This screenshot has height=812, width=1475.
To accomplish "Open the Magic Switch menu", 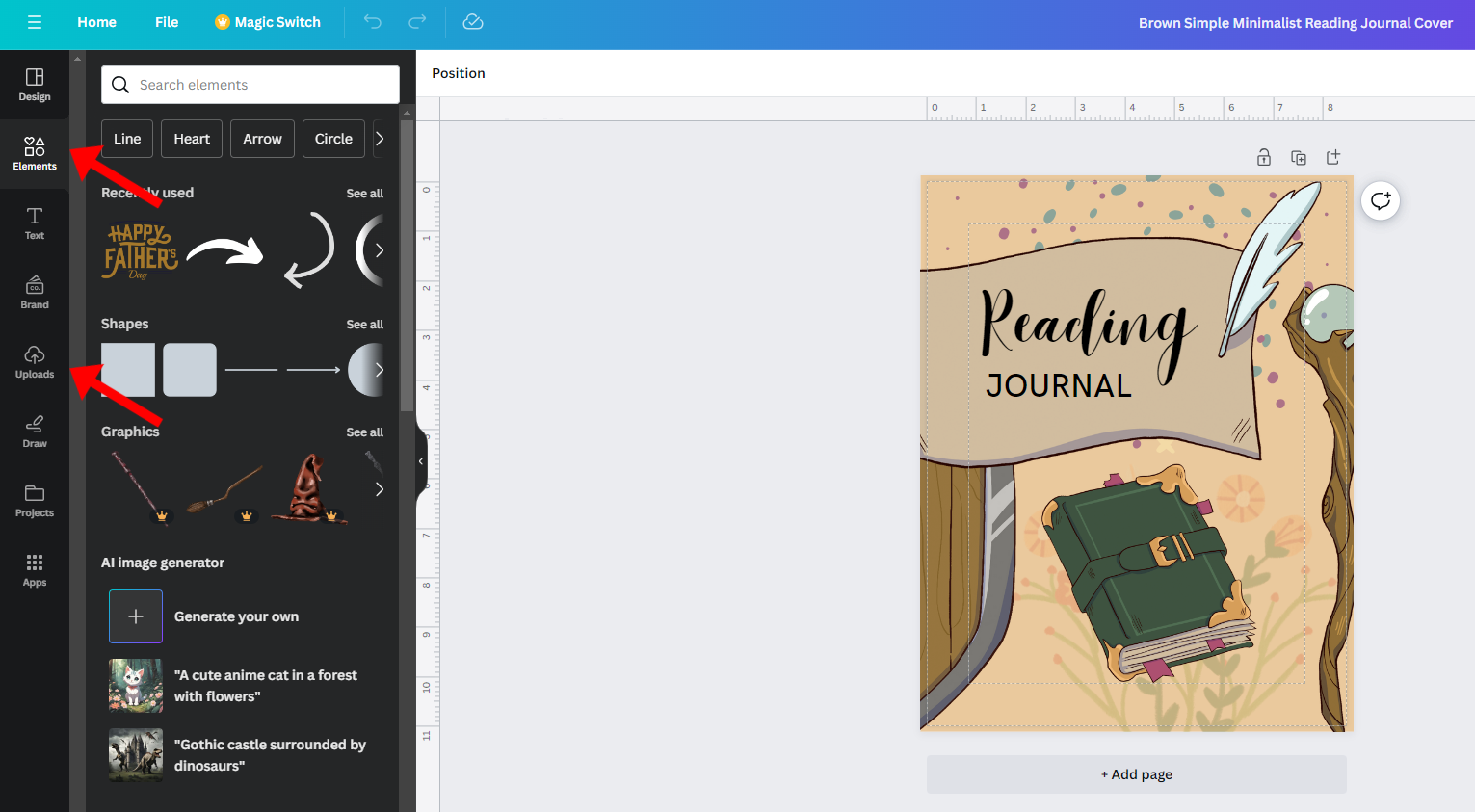I will click(268, 22).
